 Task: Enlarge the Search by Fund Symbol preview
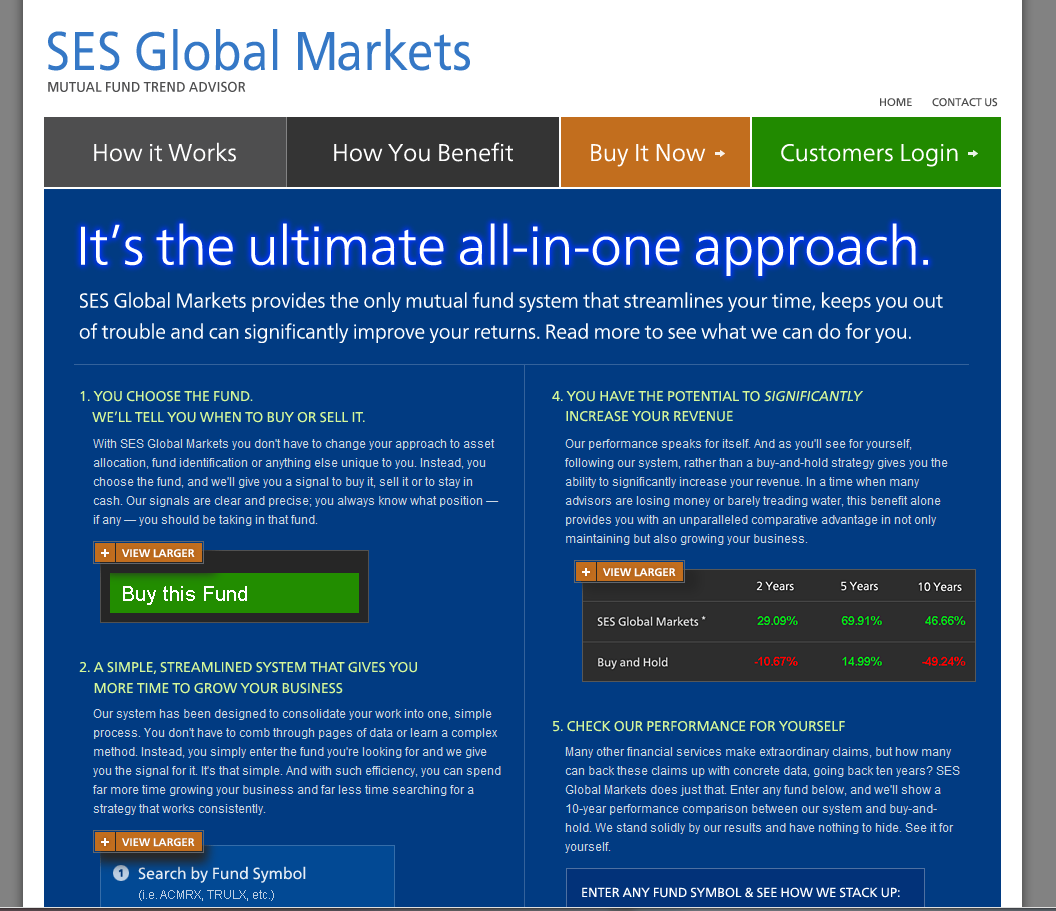158,842
